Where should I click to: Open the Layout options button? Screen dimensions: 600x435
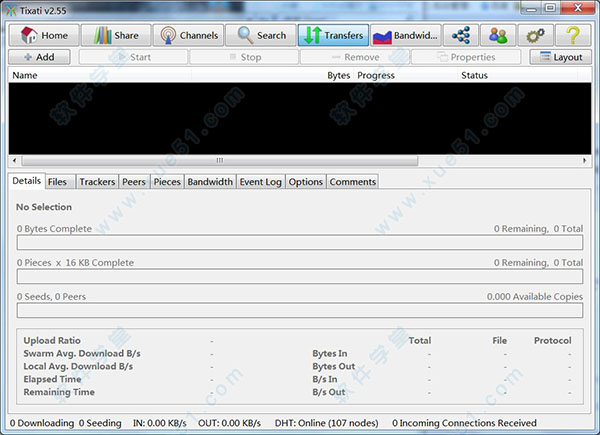tap(560, 57)
